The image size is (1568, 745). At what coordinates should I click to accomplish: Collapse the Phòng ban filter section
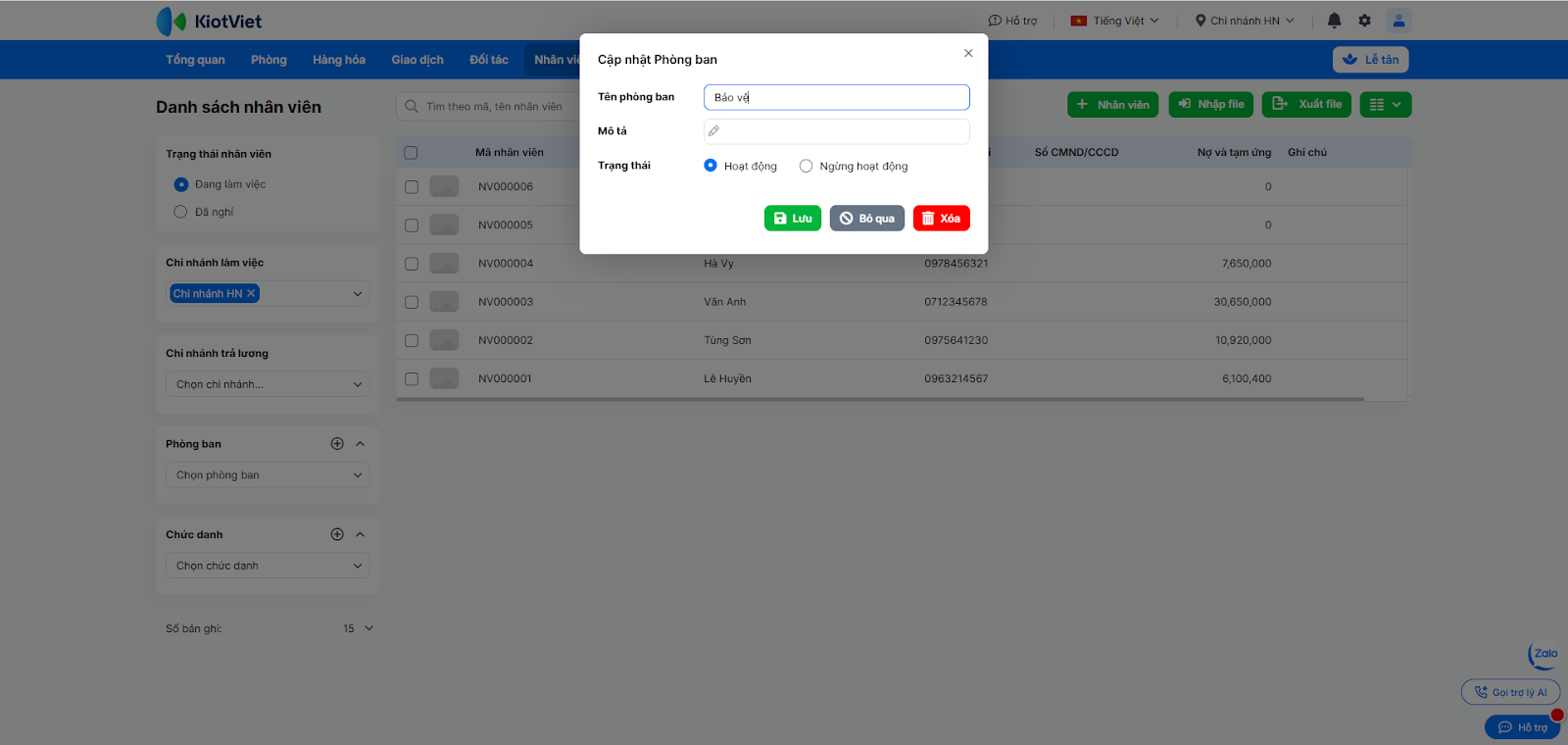click(361, 444)
